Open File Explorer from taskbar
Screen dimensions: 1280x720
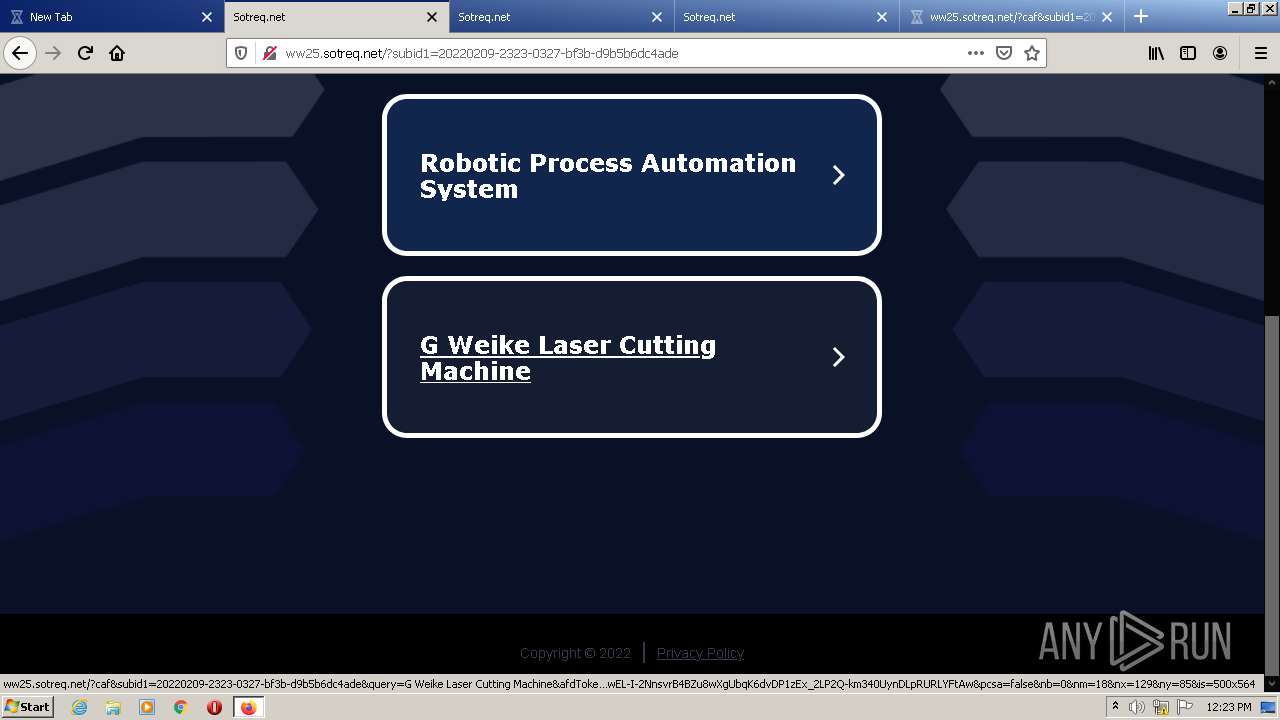tap(113, 707)
